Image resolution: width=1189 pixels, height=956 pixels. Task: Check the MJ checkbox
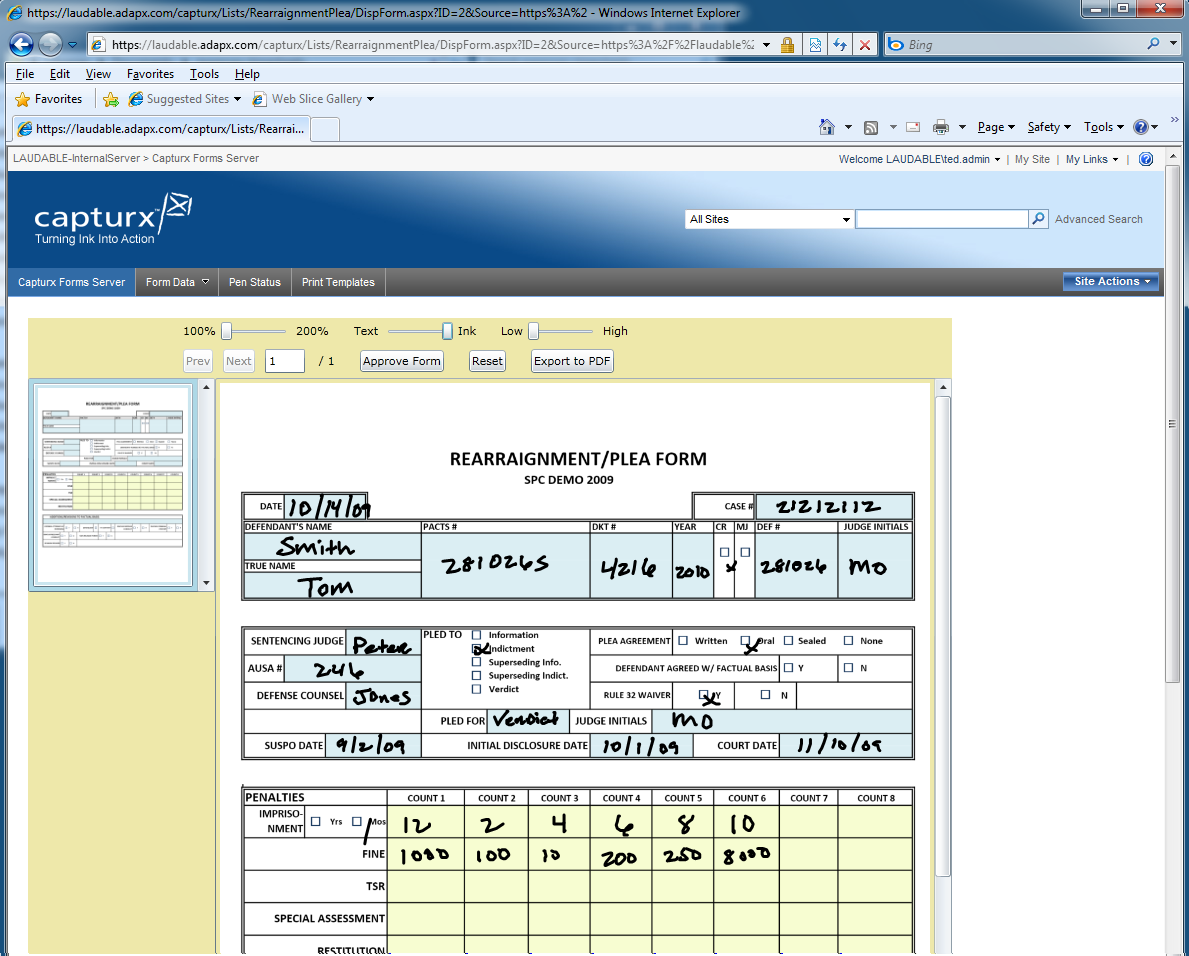click(745, 553)
